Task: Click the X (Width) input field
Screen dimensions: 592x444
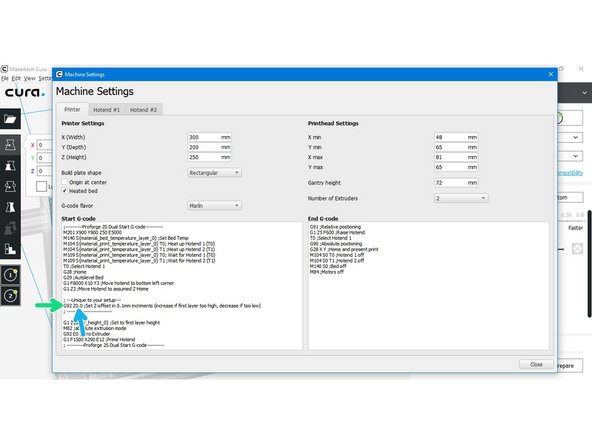Action: click(210, 137)
